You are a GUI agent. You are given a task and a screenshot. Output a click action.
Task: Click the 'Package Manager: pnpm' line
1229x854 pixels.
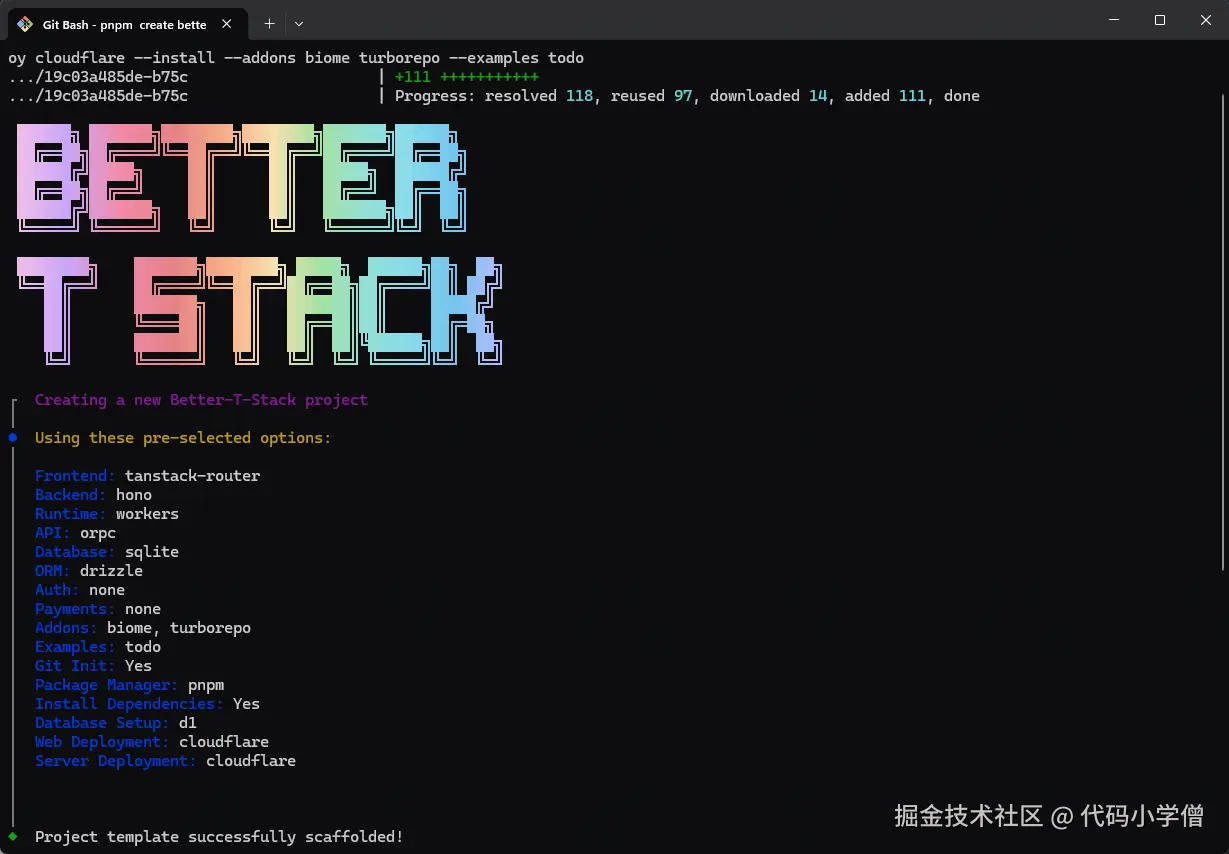coord(130,685)
